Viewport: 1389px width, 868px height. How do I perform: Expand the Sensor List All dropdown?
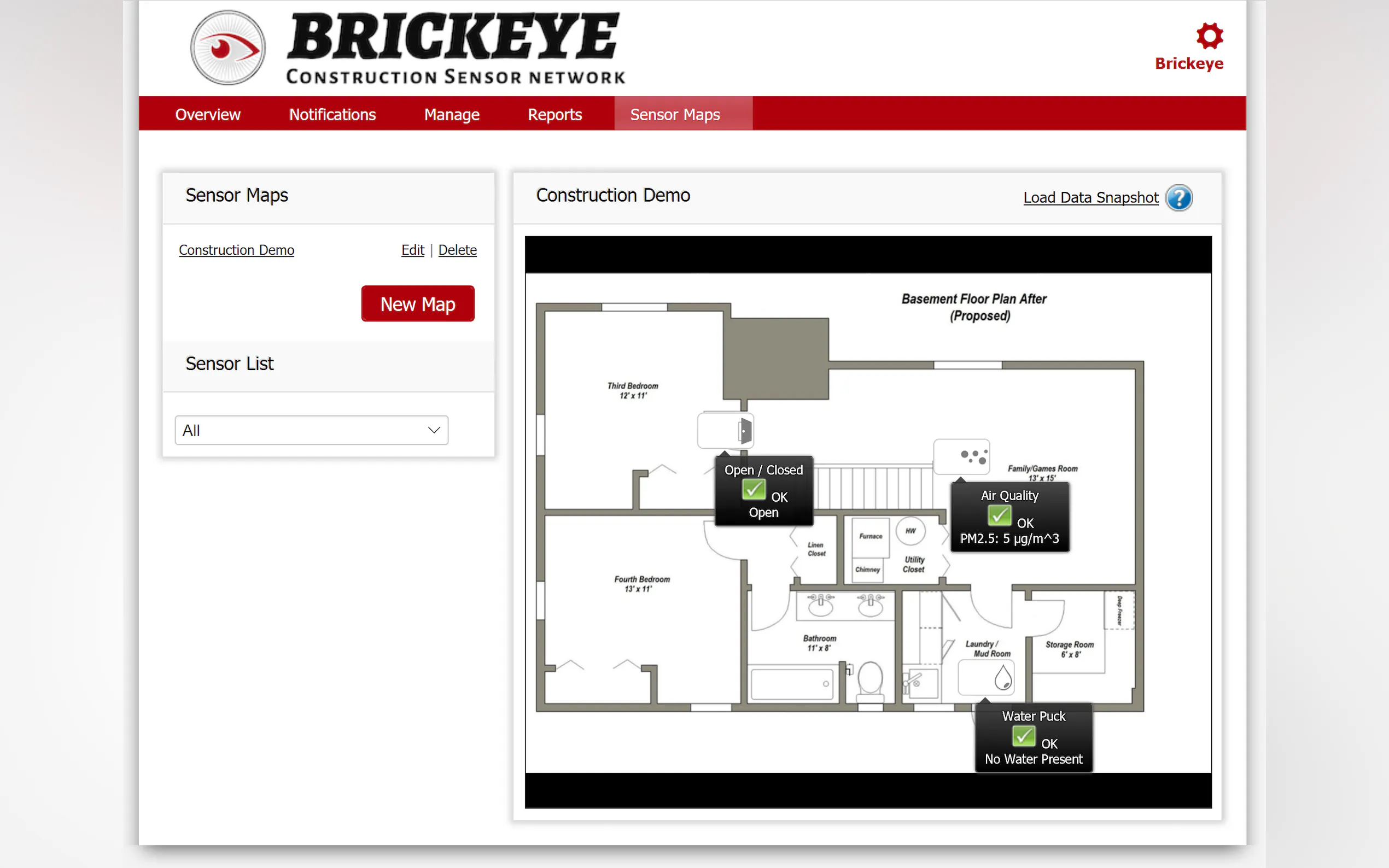click(311, 430)
